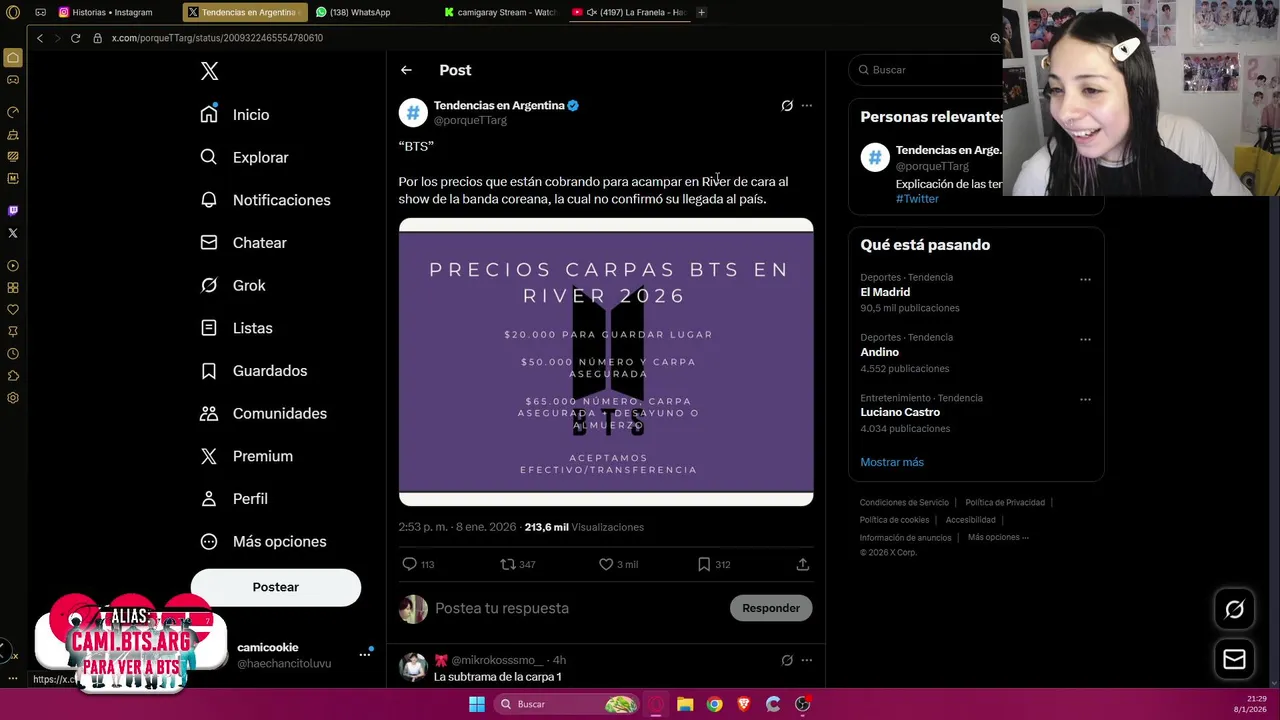The width and height of the screenshot is (1280, 720).
Task: Expand Más opciones menu
Action: (x=264, y=541)
